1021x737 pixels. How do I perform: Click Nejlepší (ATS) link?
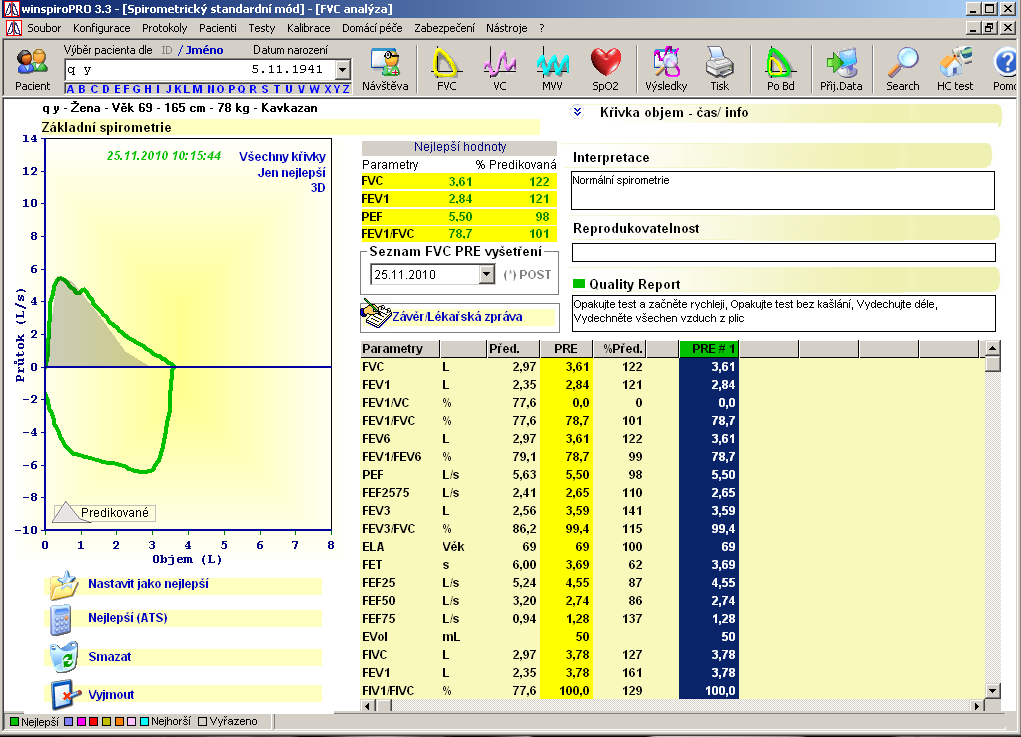tap(128, 618)
